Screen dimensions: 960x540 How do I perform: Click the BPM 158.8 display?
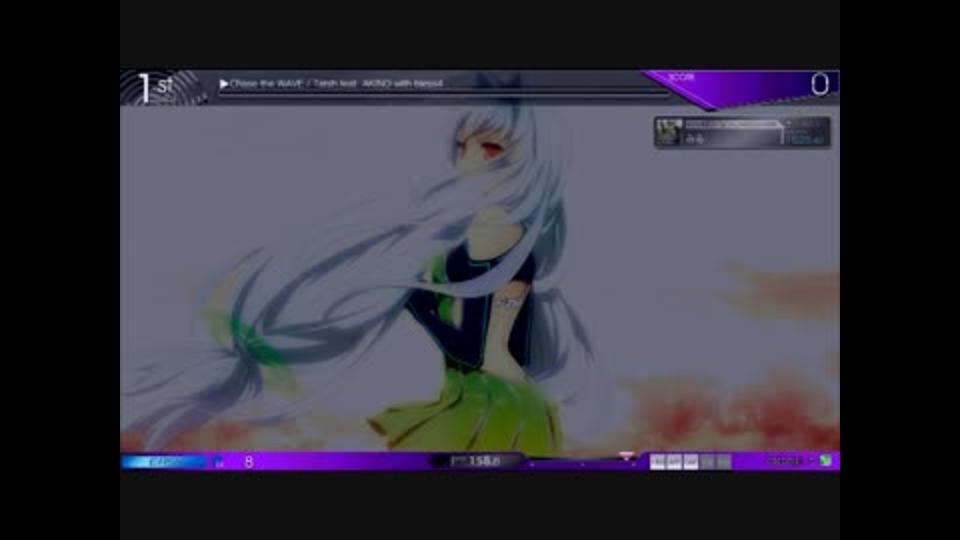[x=476, y=461]
